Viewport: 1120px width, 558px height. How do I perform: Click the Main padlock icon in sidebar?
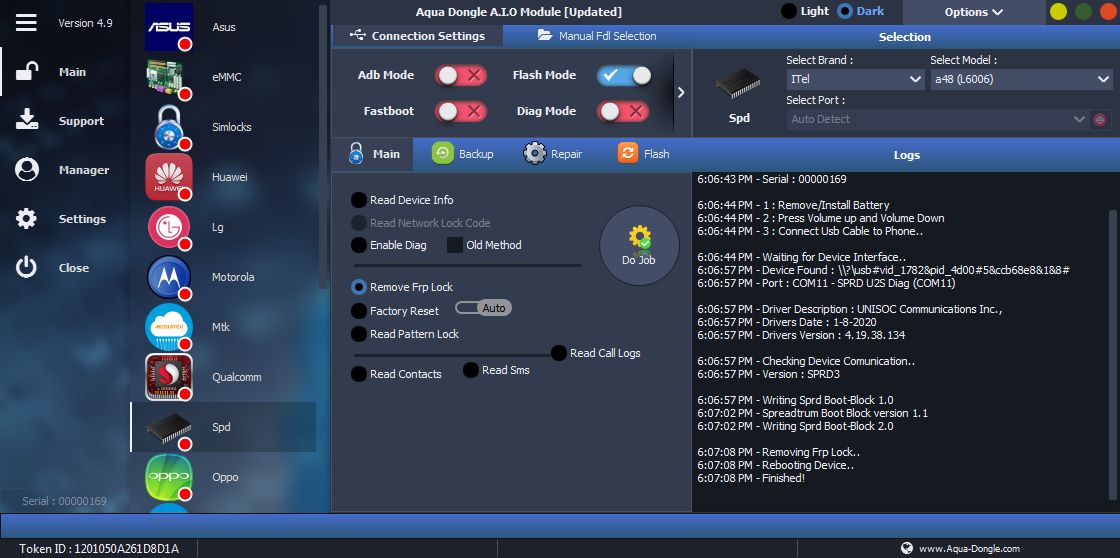pyautogui.click(x=27, y=71)
